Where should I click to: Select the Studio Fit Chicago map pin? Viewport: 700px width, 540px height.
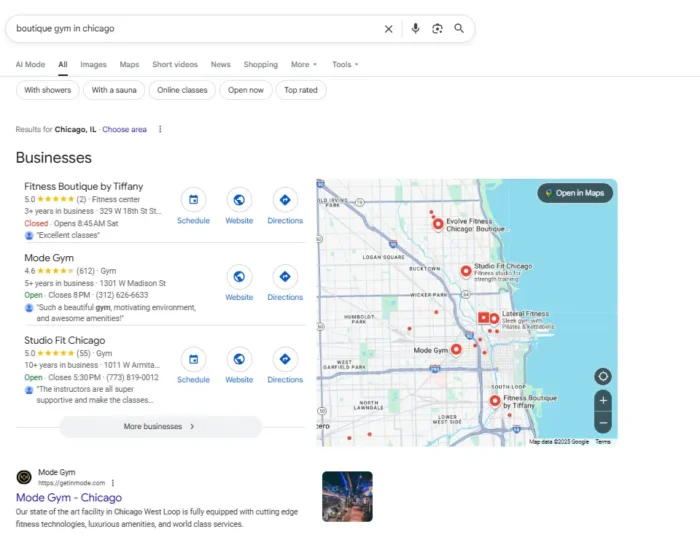click(x=466, y=271)
